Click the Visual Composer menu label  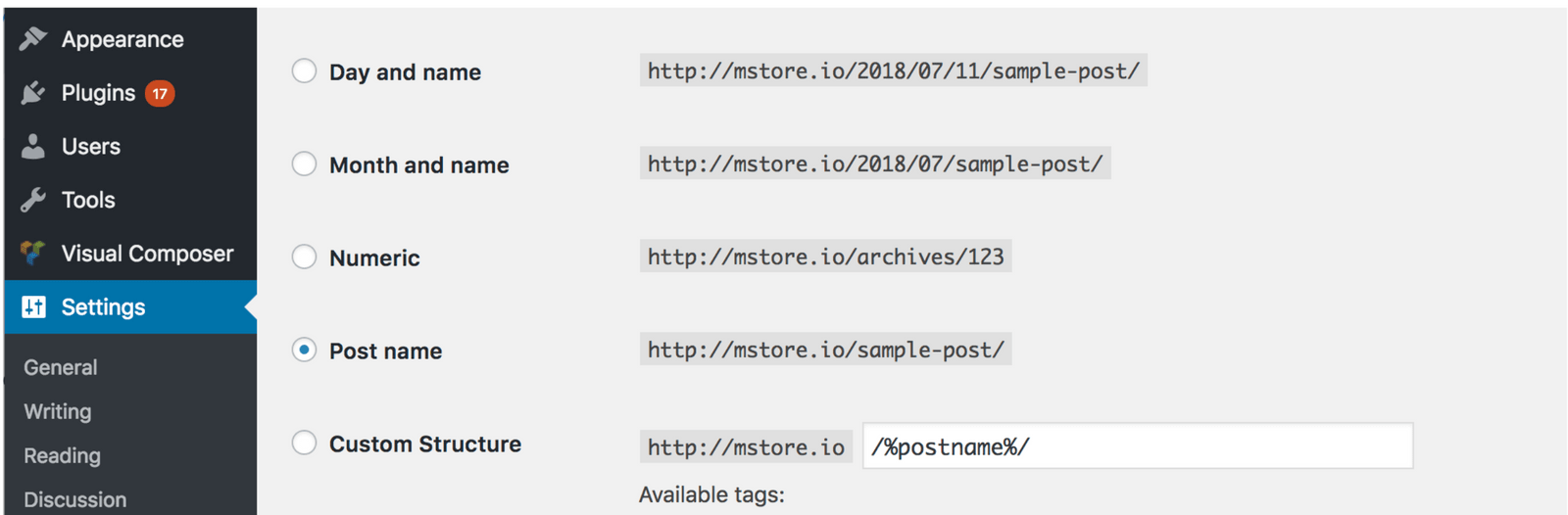tap(147, 254)
